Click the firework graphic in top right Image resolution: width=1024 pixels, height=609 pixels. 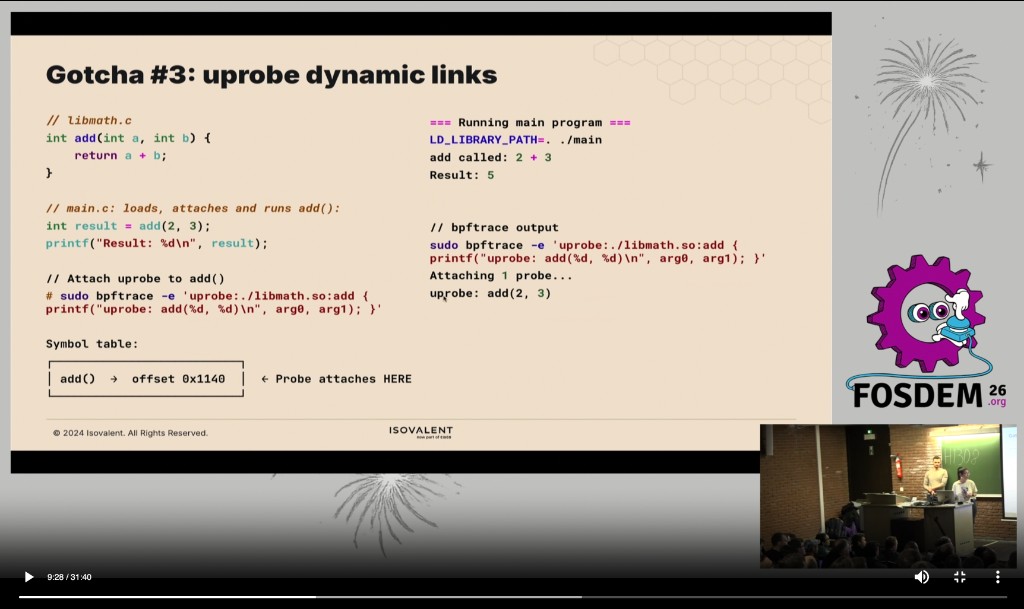(x=925, y=100)
